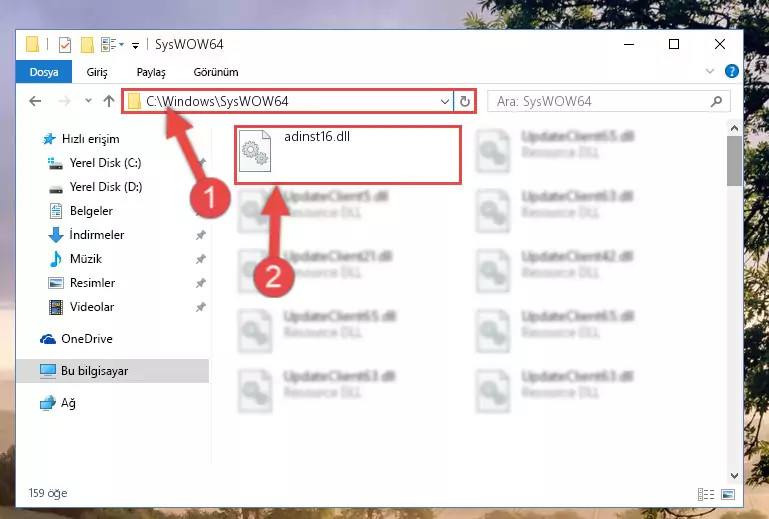Close the SysWOW64 window
Viewport: 769px width, 519px height.
tap(719, 45)
